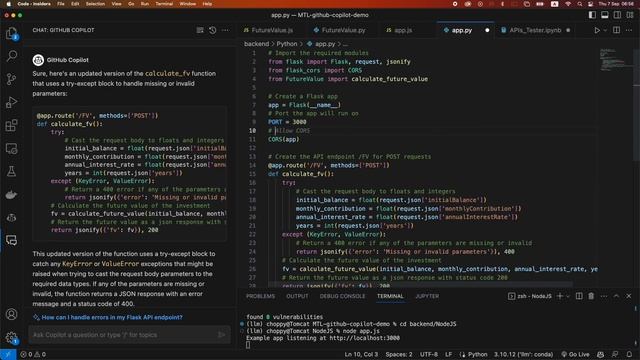Toggle secondary side bar layout
The width and height of the screenshot is (640, 360).
click(x=618, y=15)
